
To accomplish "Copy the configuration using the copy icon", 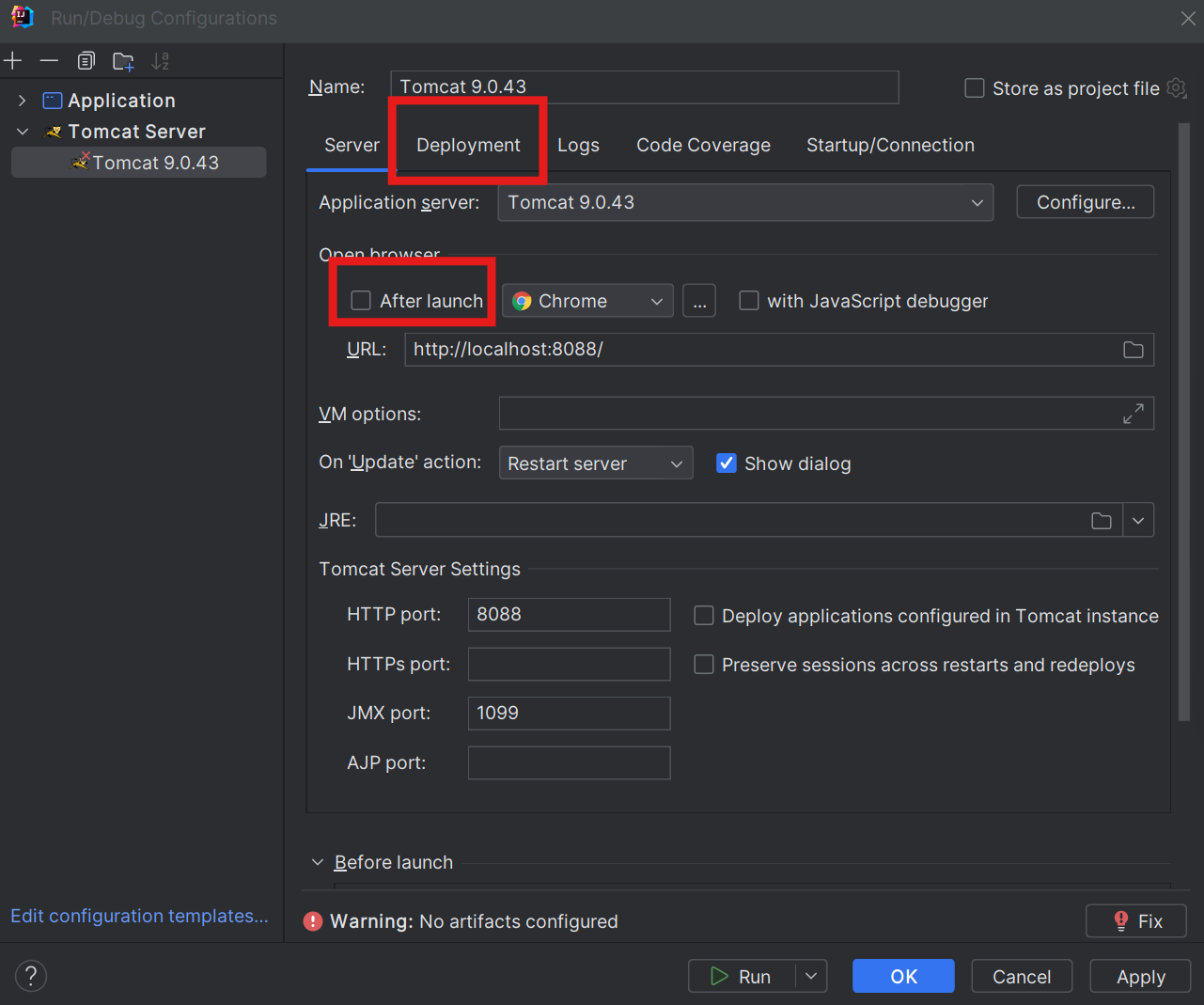I will click(x=86, y=61).
